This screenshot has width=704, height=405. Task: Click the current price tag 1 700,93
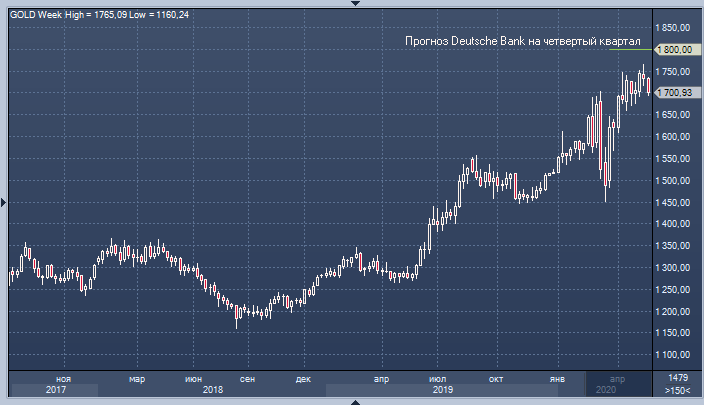[675, 93]
